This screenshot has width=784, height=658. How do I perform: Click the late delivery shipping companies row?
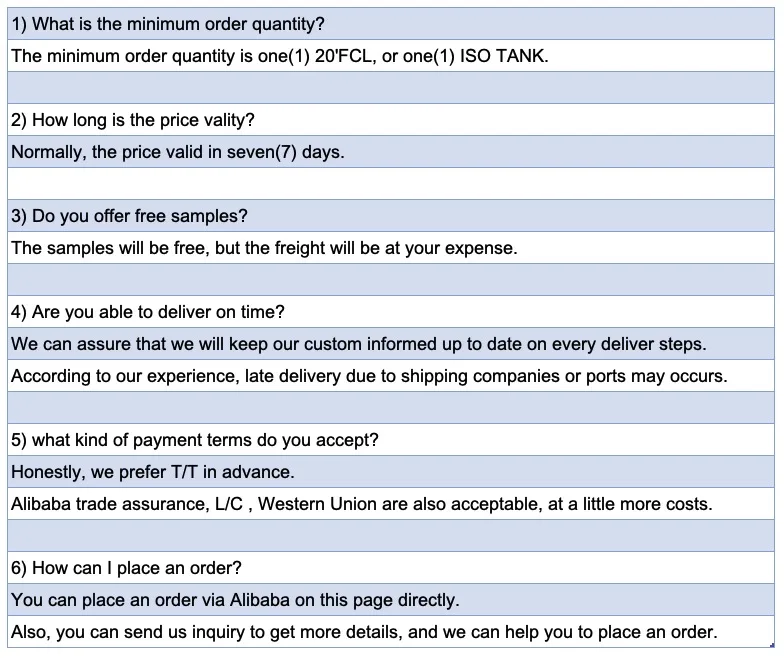click(x=391, y=376)
